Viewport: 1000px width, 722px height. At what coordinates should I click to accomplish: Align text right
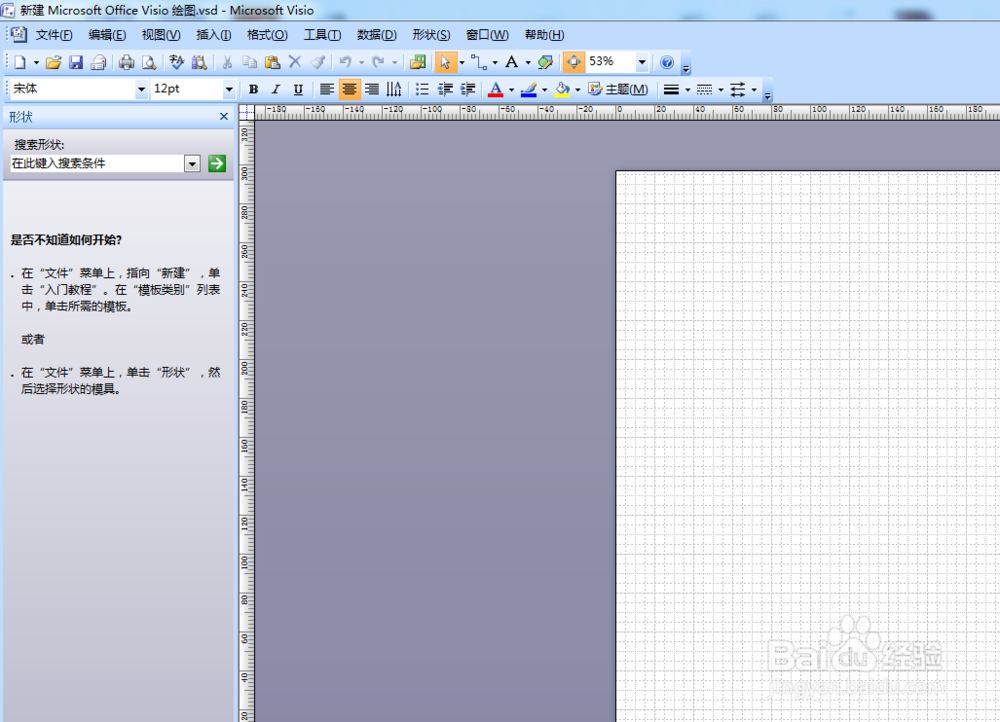pos(372,89)
